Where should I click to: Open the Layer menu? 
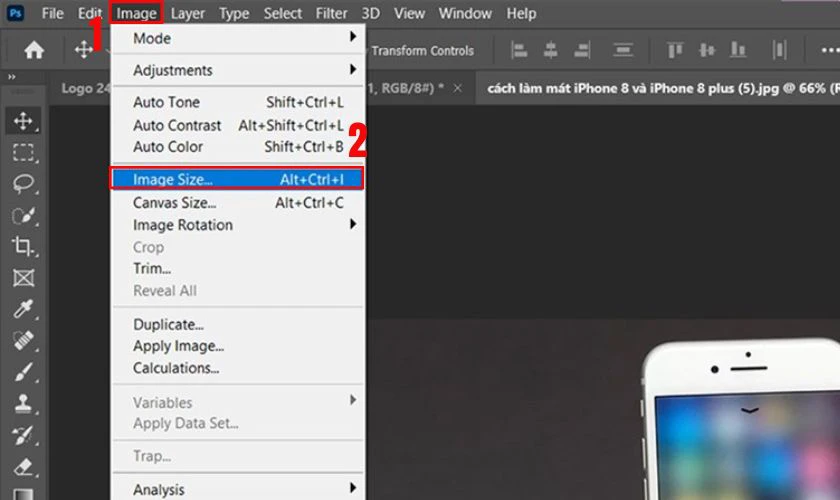(188, 13)
